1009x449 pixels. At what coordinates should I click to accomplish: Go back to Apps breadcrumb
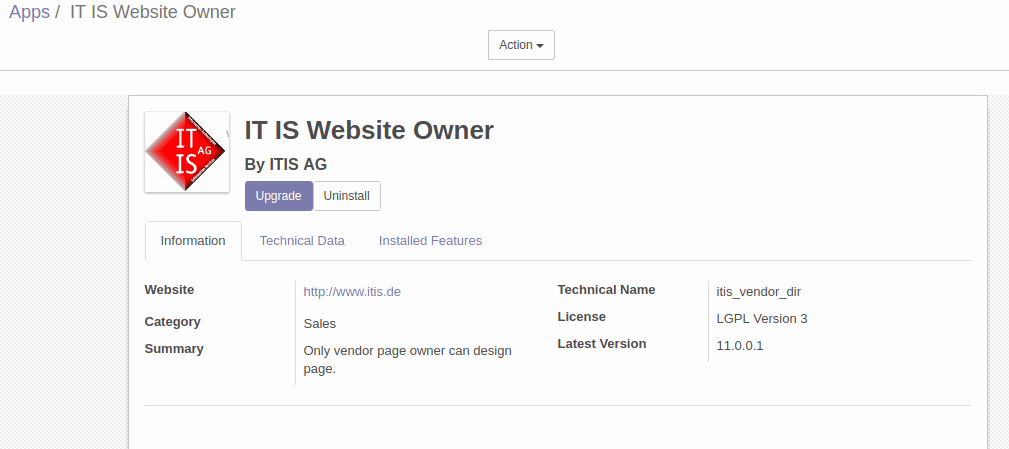point(30,12)
